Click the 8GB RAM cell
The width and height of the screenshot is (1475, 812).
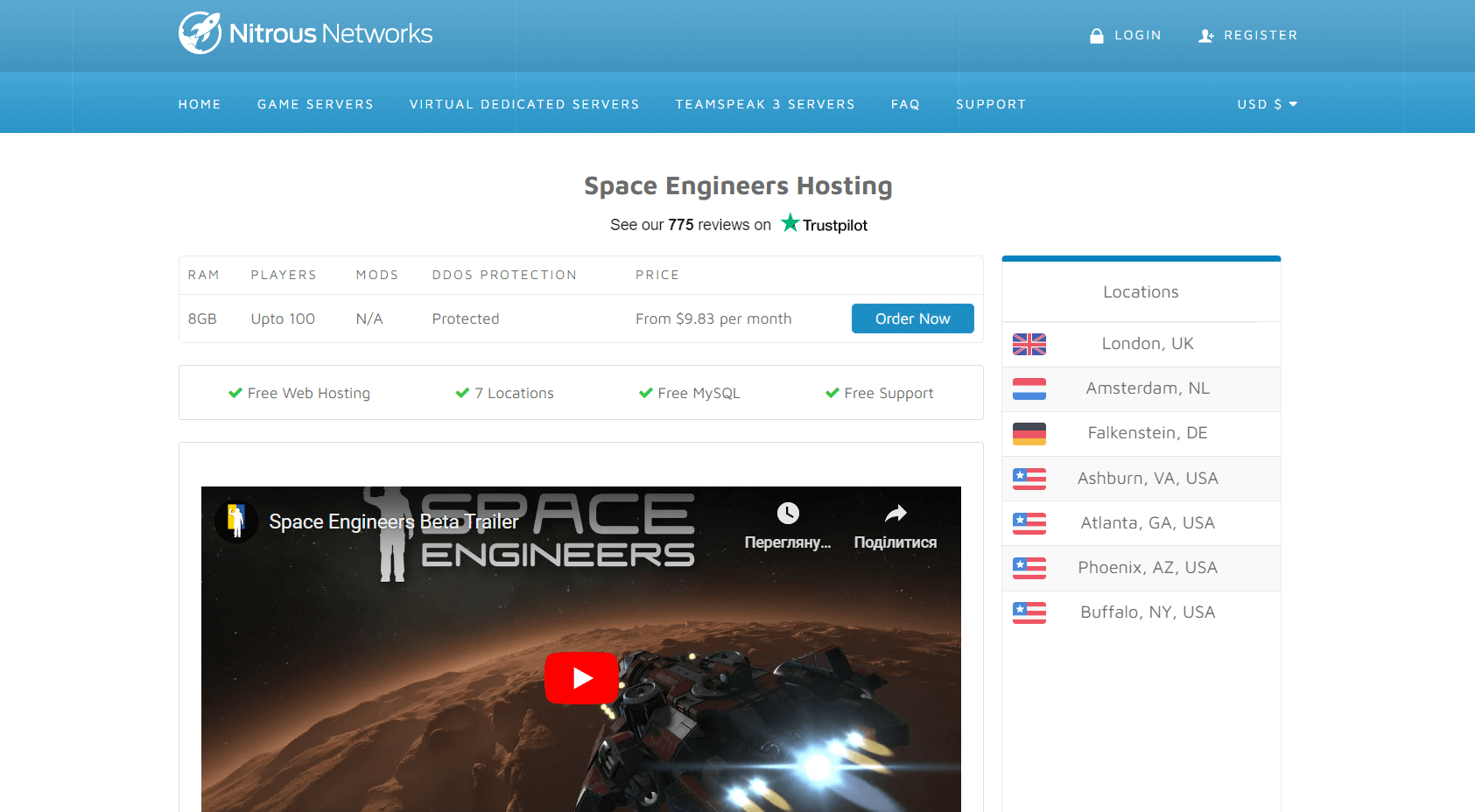click(x=202, y=318)
